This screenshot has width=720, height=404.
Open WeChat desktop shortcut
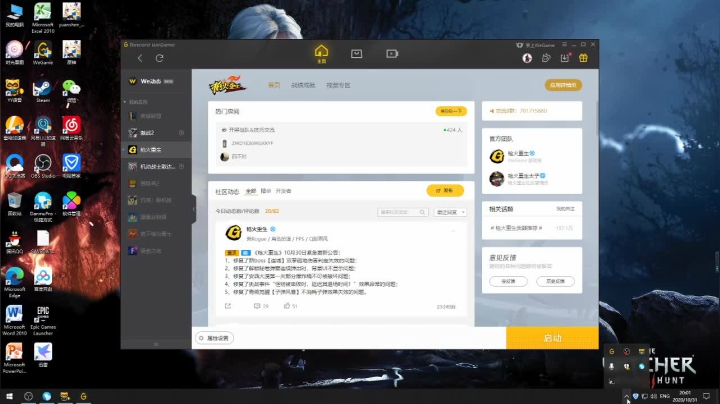click(71, 91)
